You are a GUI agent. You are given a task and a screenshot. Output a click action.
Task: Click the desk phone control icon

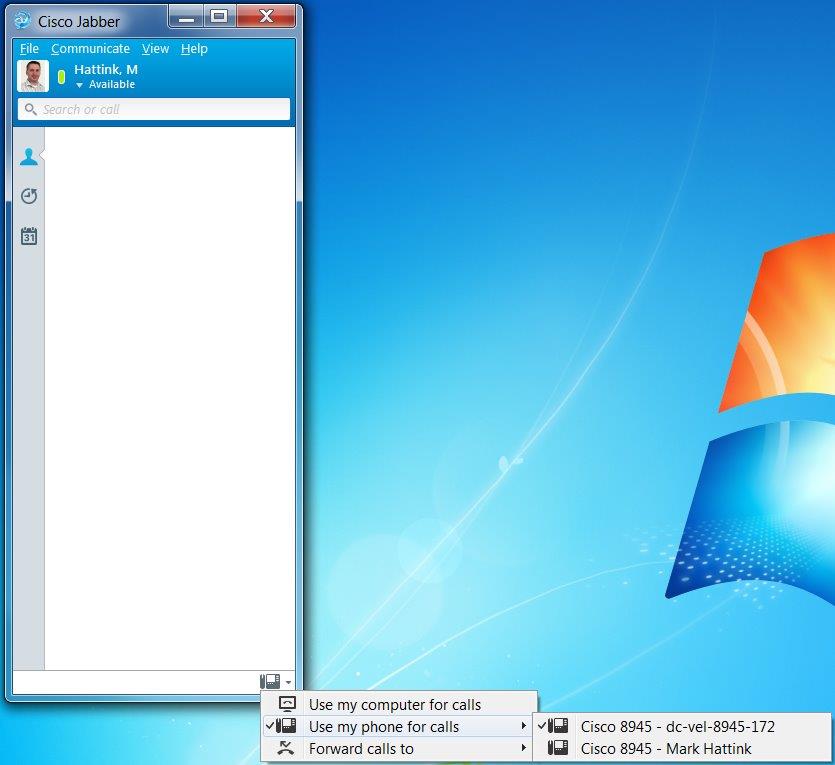click(270, 681)
